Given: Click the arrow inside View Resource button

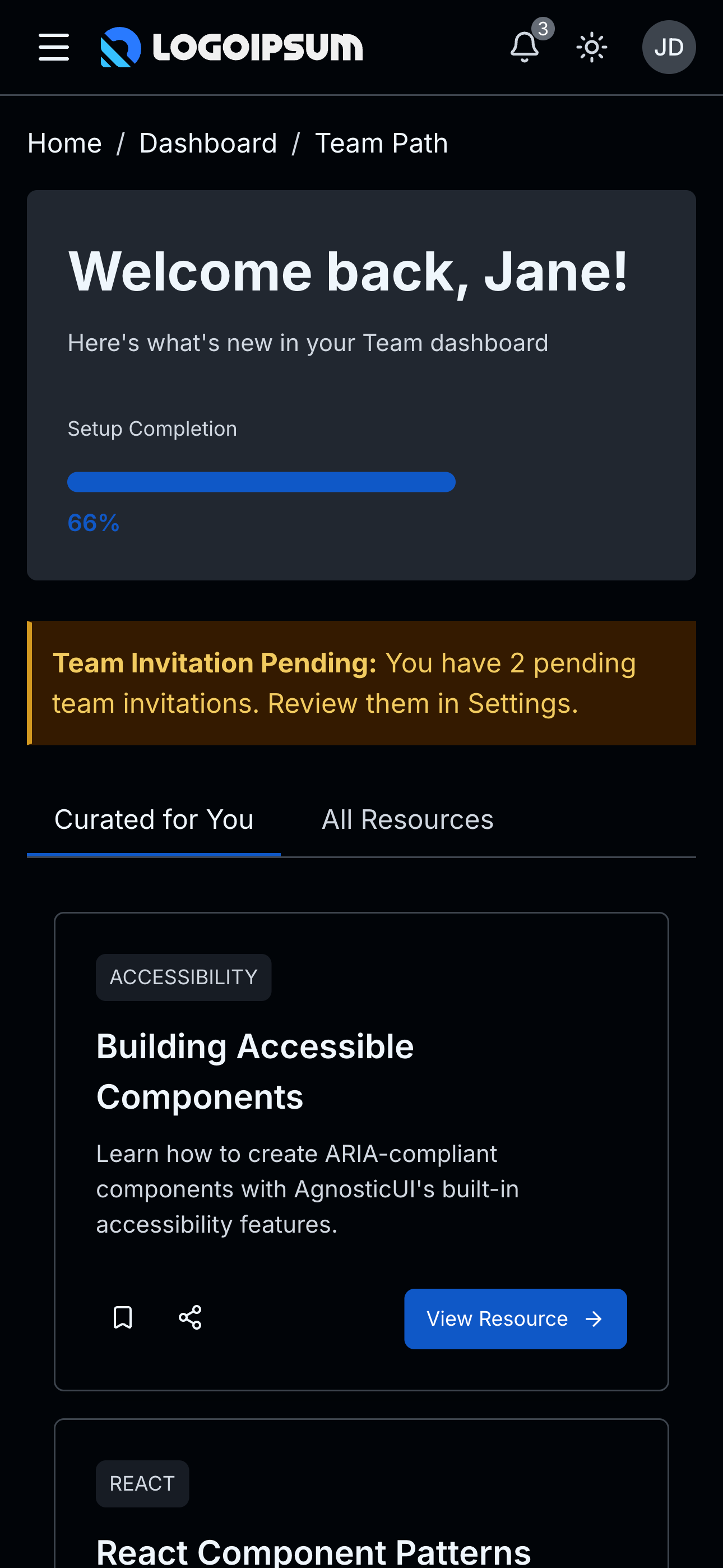Looking at the screenshot, I should coord(594,1319).
